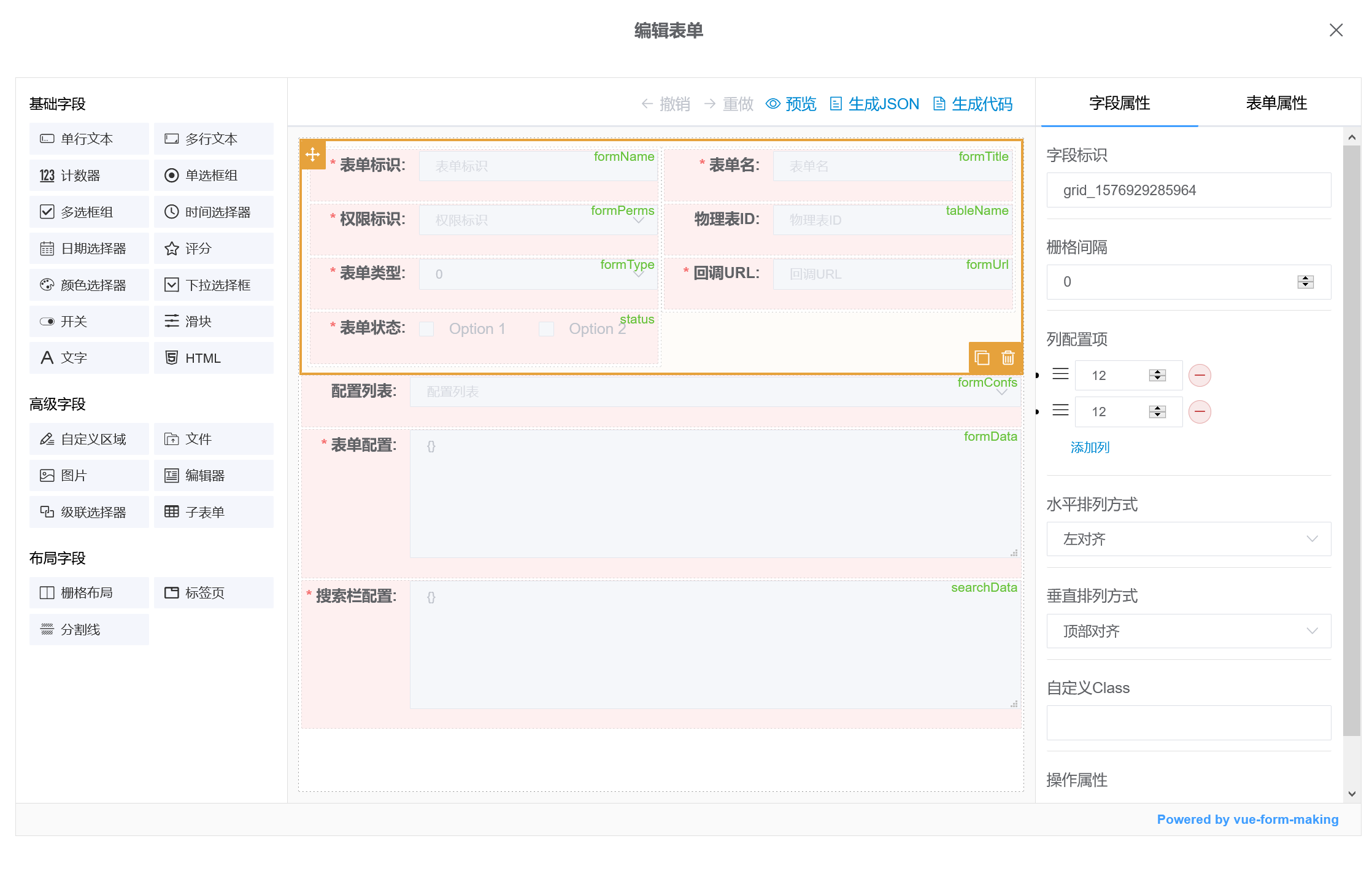Pick the 文字 text field

click(x=89, y=358)
